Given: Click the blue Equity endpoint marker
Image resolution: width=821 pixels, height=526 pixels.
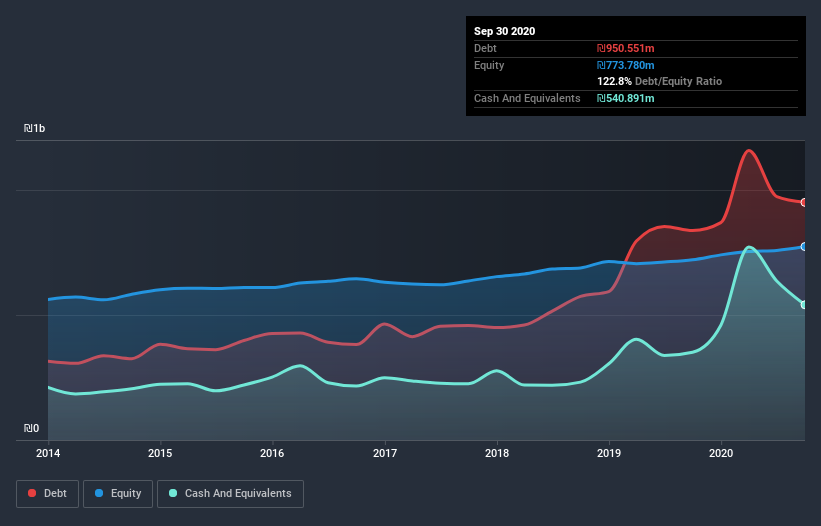Looking at the screenshot, I should 804,247.
